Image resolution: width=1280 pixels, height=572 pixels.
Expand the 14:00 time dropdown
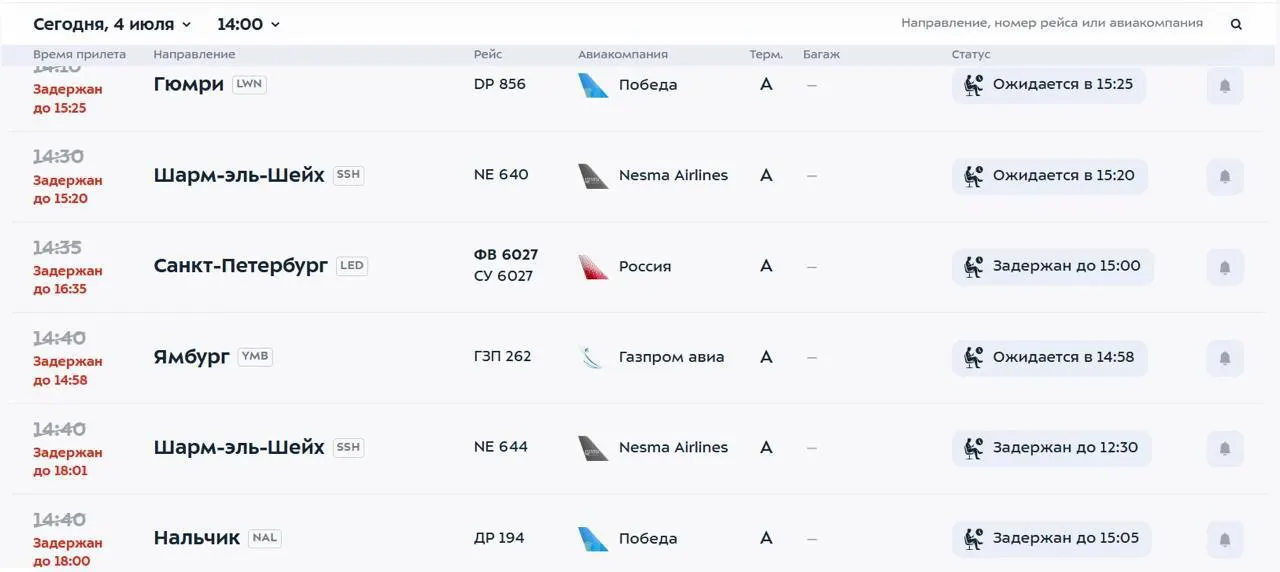(x=249, y=24)
